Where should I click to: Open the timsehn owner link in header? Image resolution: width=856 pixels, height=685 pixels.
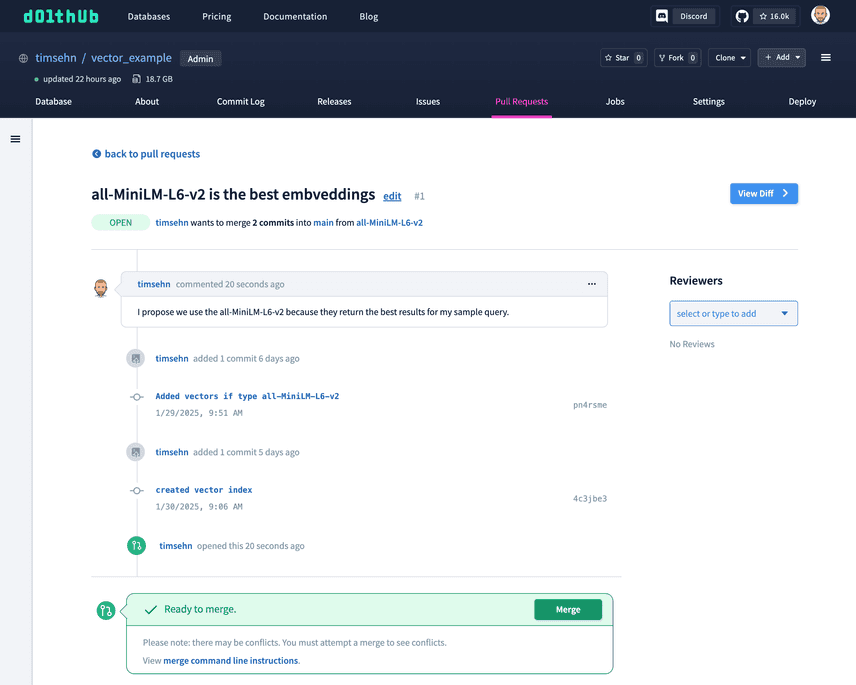pos(56,58)
